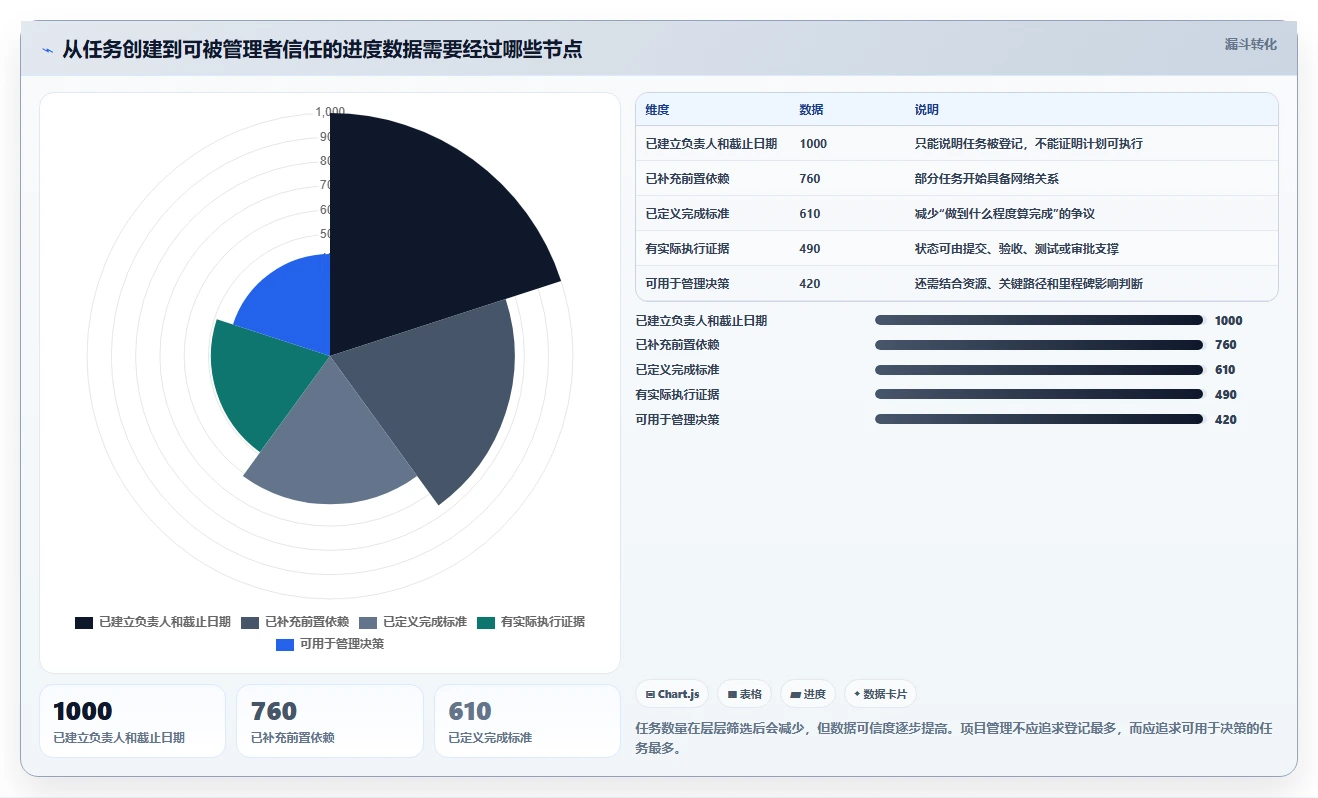
Task: Click the lightning icon beside the title
Action: [47, 50]
